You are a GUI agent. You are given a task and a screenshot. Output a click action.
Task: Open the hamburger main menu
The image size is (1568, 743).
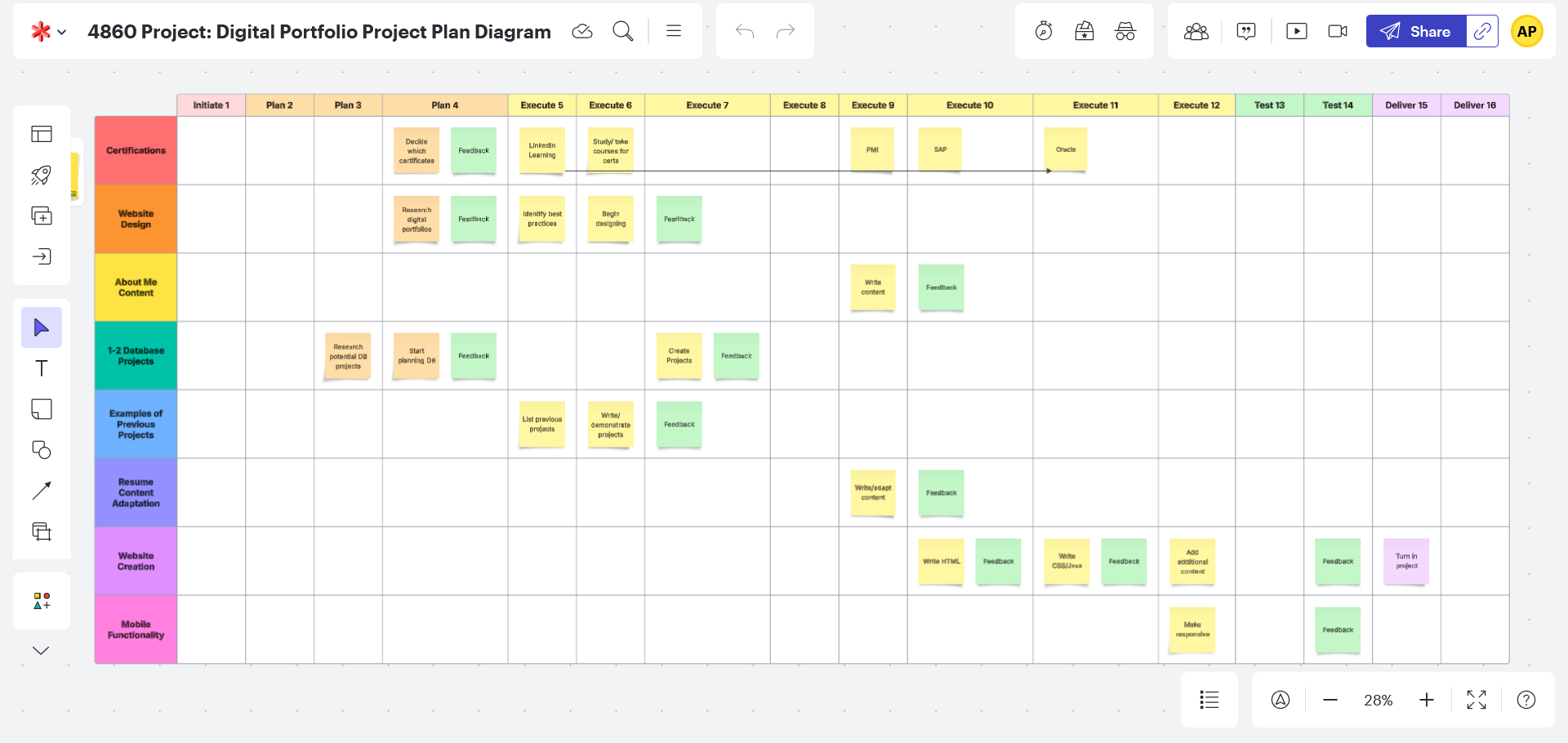pyautogui.click(x=674, y=32)
